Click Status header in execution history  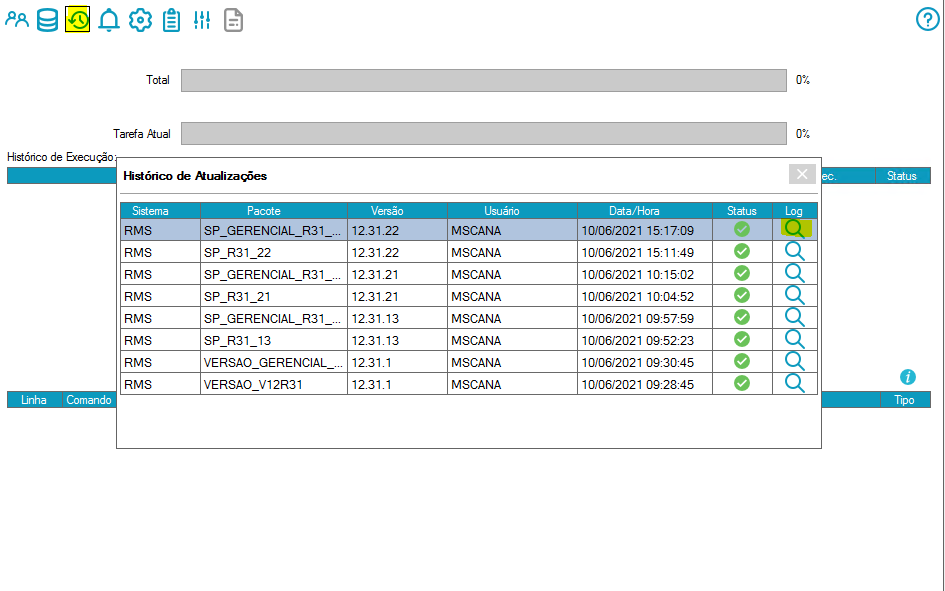902,176
